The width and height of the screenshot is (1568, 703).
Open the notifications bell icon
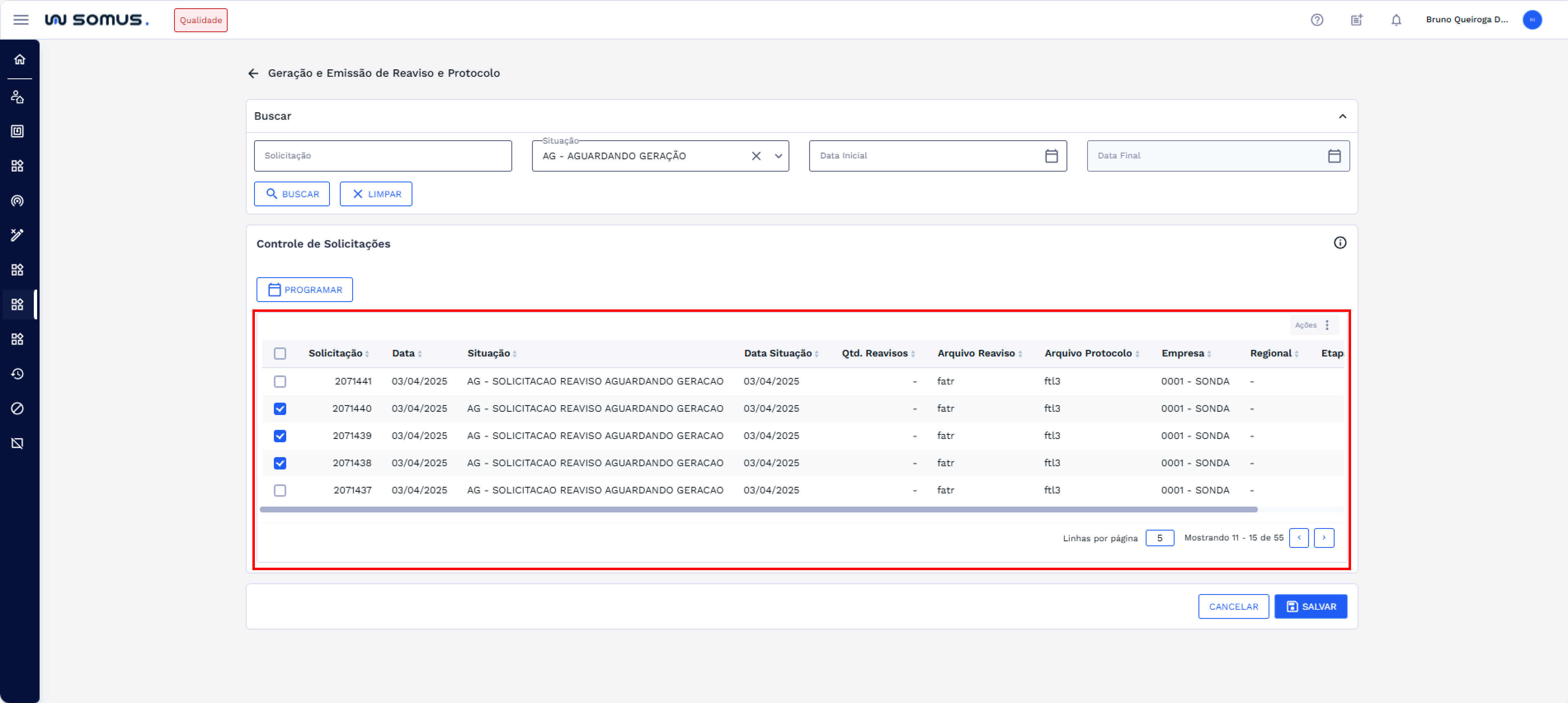(x=1396, y=20)
